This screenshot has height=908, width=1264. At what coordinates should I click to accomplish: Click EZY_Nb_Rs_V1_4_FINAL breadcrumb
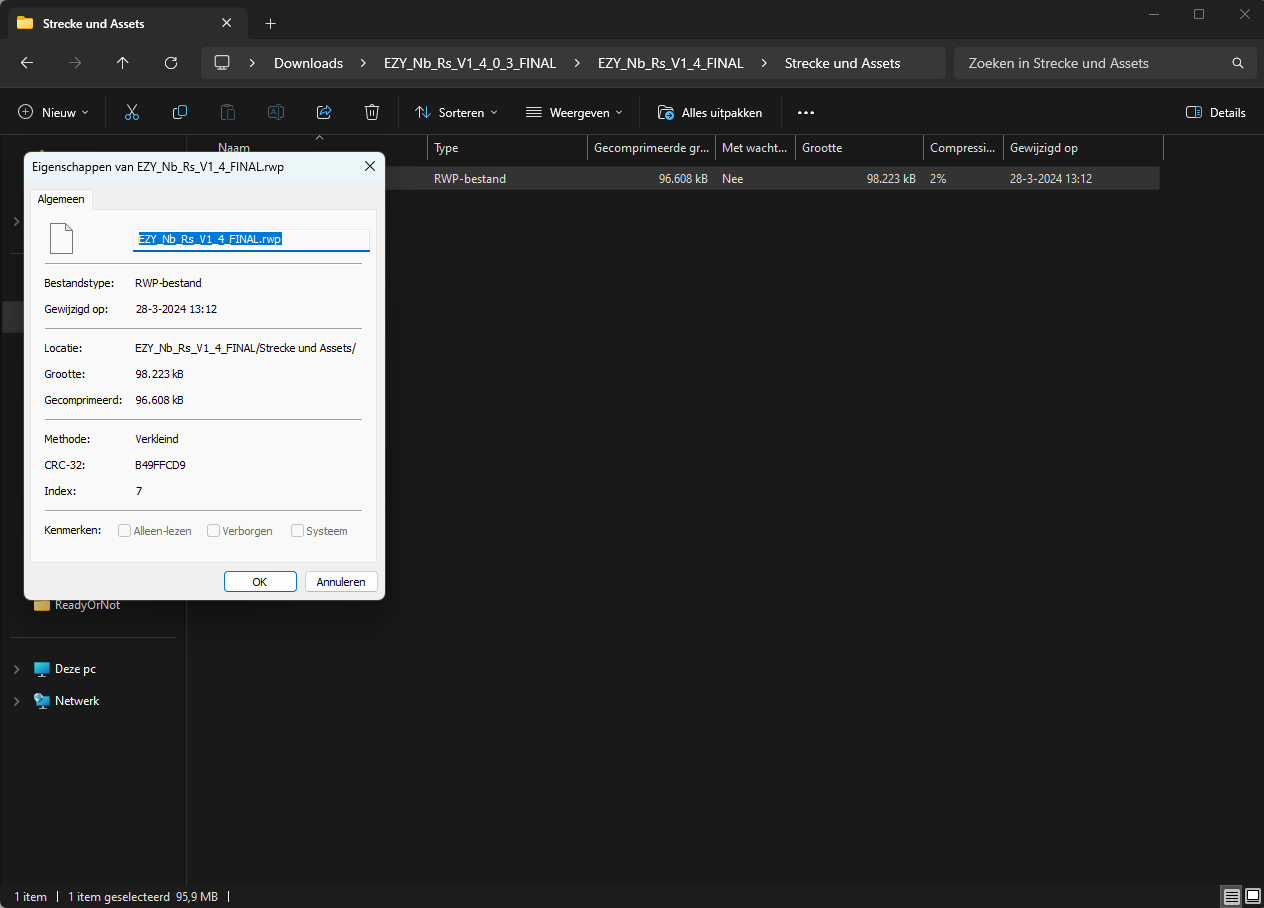(671, 63)
